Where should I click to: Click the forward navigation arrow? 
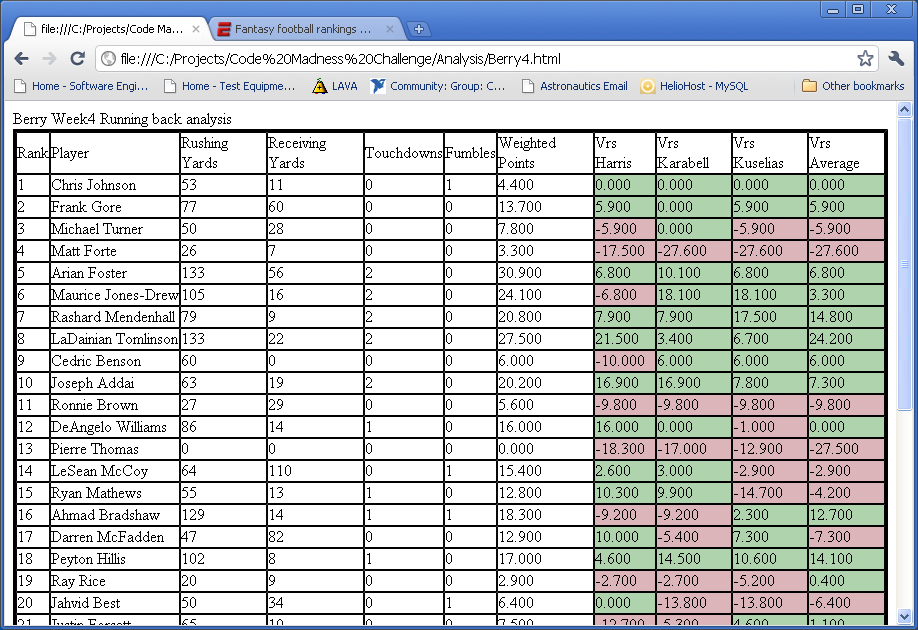pyautogui.click(x=50, y=58)
